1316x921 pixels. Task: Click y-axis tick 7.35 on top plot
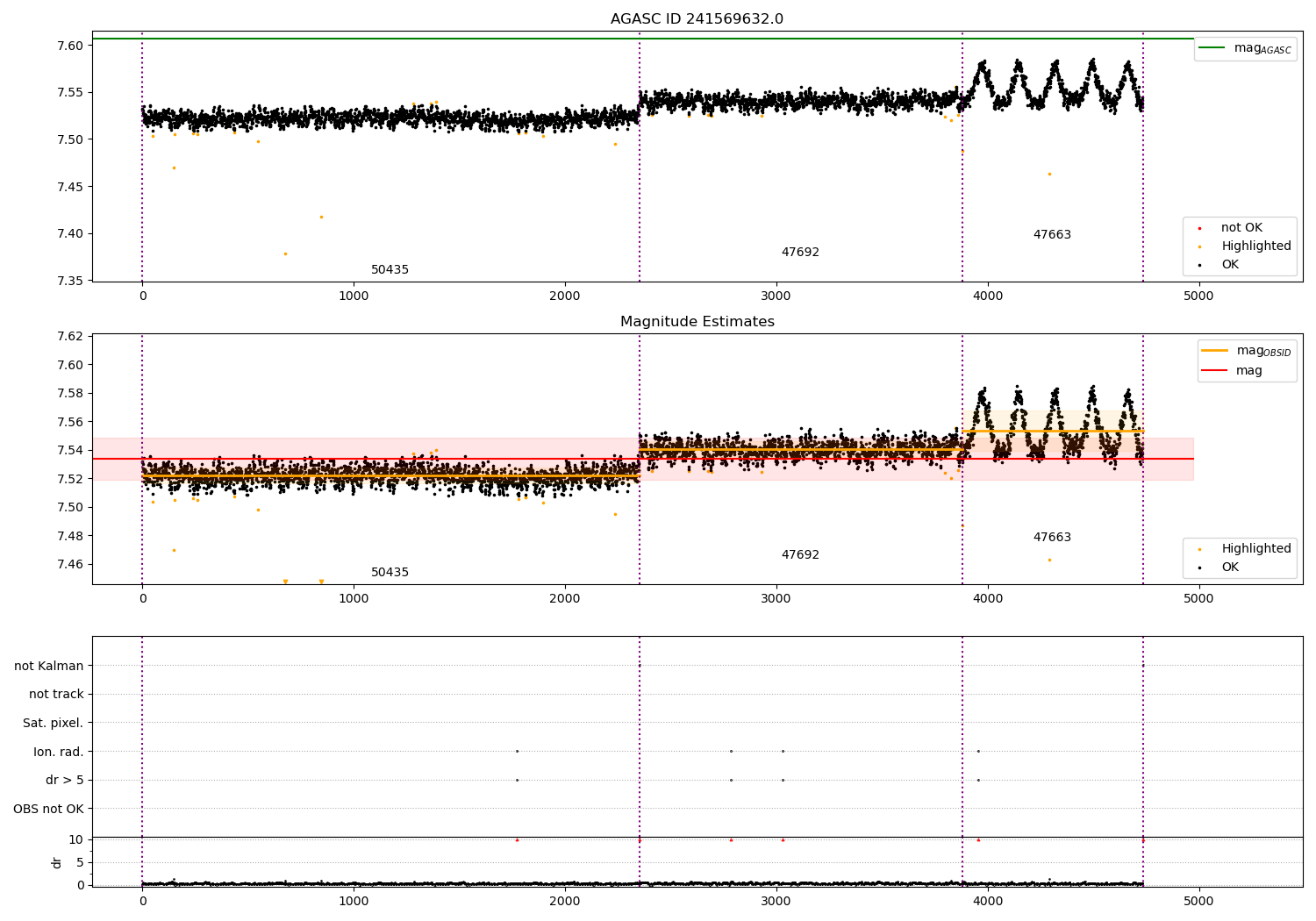71,281
